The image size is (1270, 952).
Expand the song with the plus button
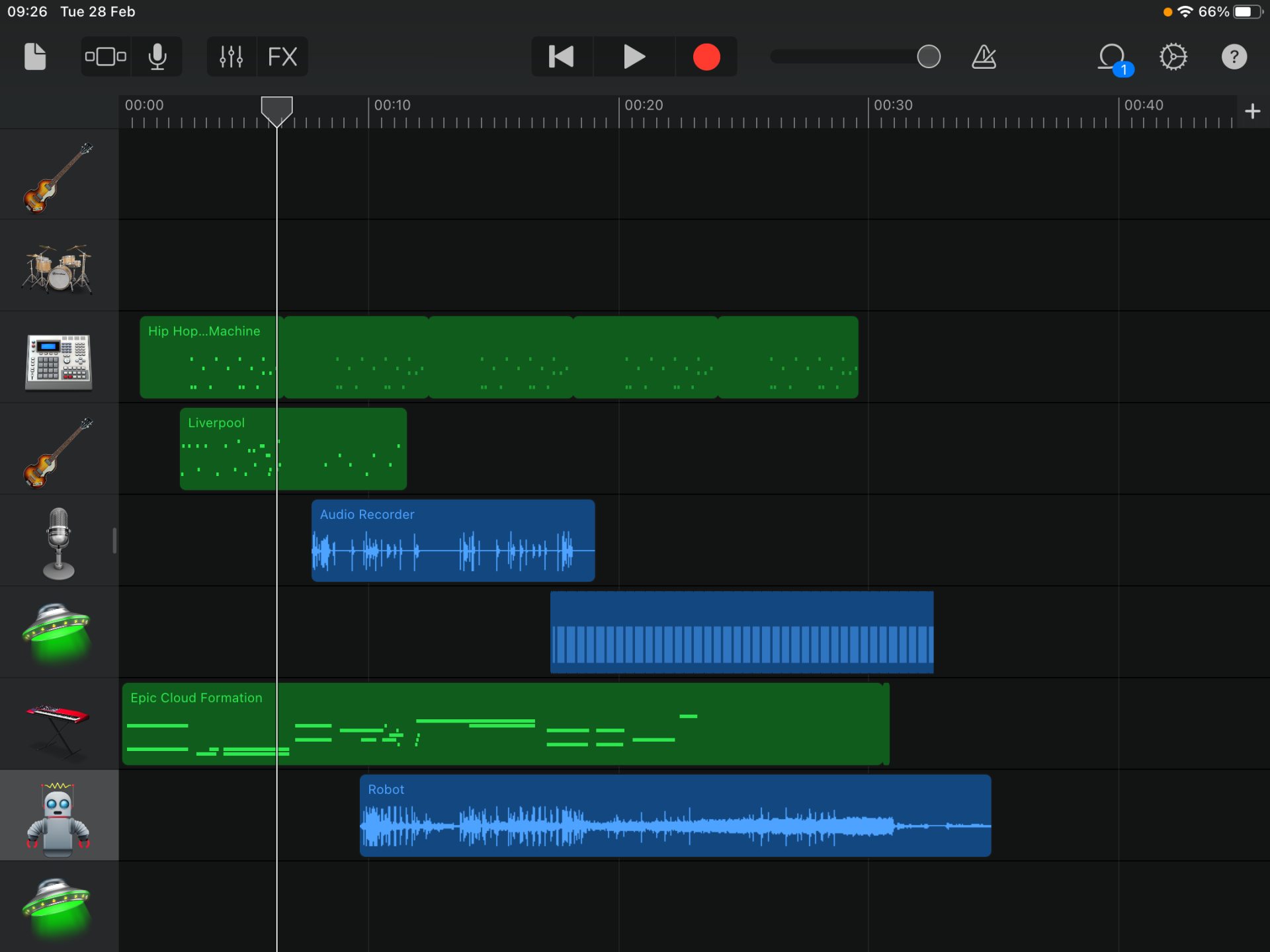point(1252,110)
